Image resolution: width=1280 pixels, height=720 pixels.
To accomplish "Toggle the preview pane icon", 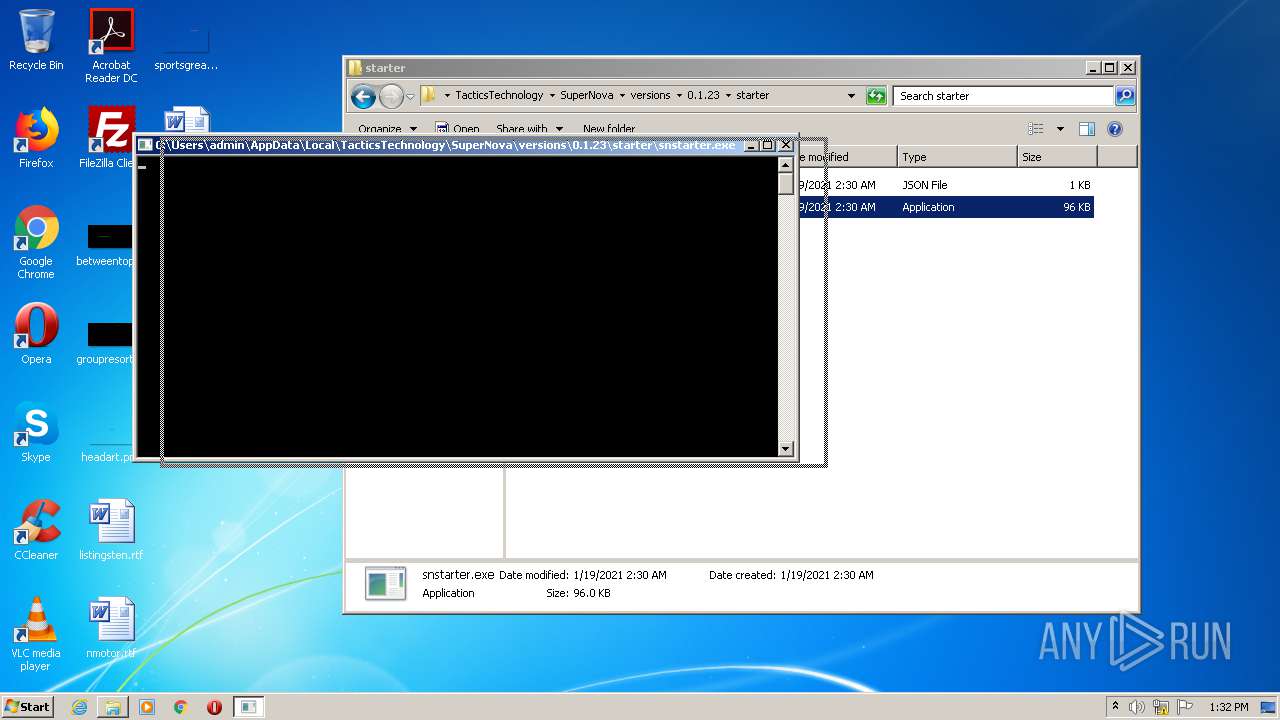I will click(x=1087, y=129).
